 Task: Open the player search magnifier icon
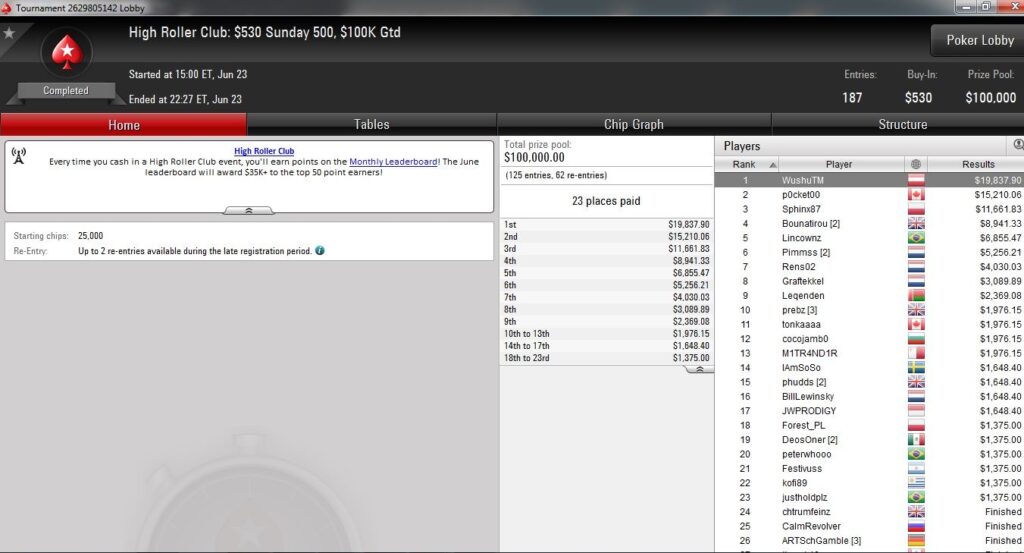pos(1018,145)
